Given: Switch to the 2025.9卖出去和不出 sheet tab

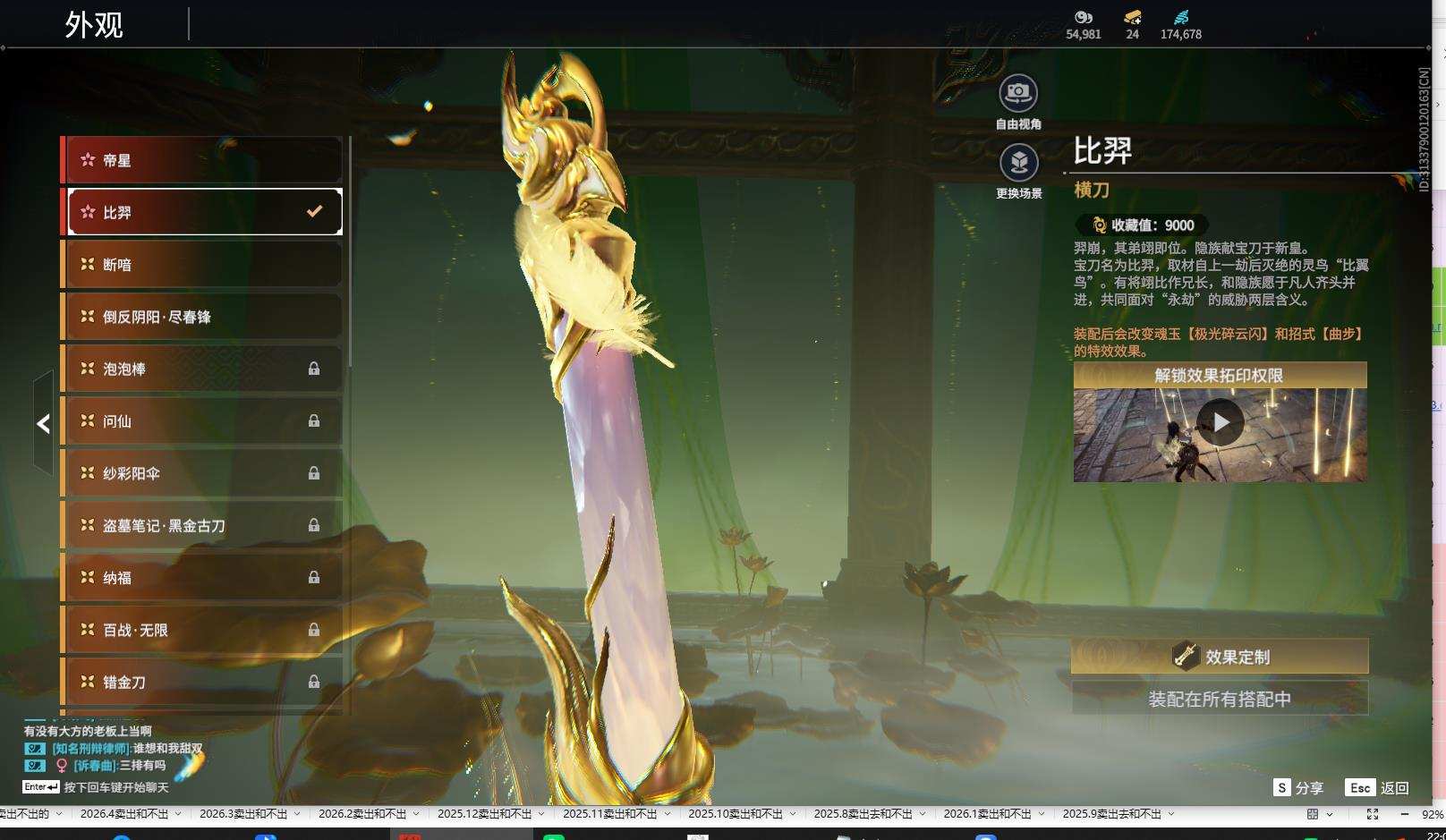Looking at the screenshot, I should [1112, 814].
